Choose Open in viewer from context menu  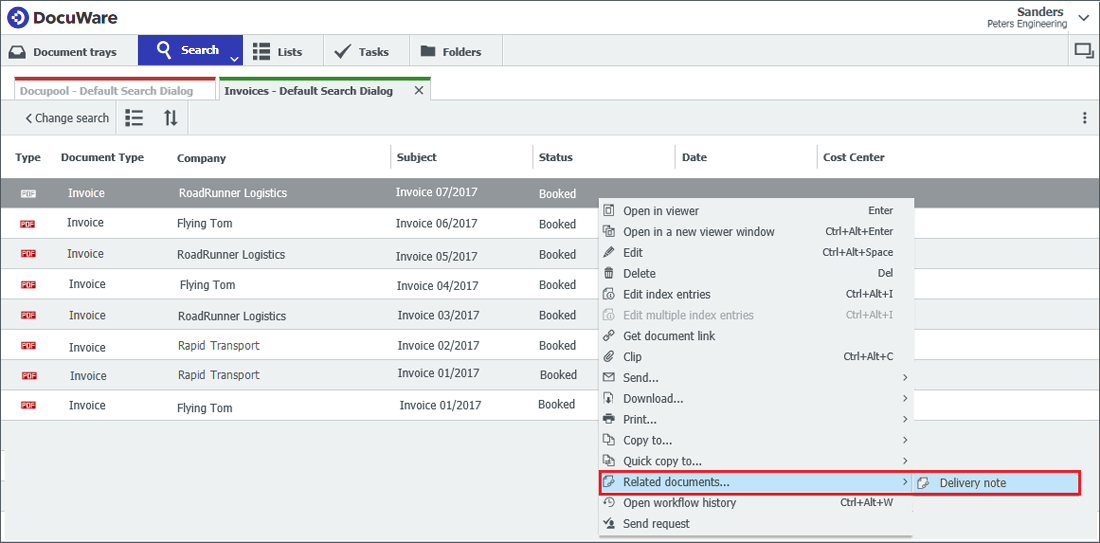[x=661, y=211]
